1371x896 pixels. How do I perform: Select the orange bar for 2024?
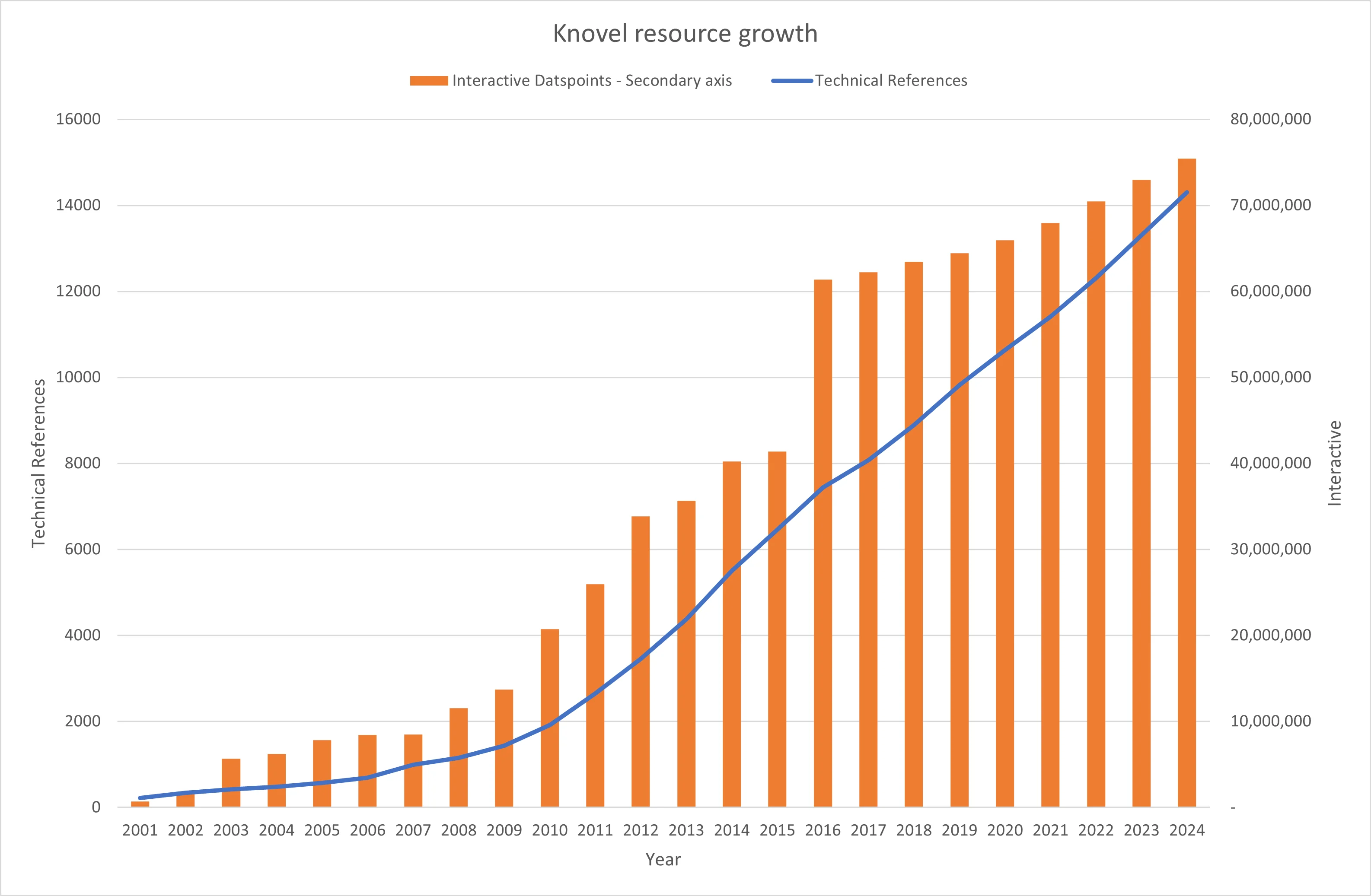pyautogui.click(x=1187, y=483)
